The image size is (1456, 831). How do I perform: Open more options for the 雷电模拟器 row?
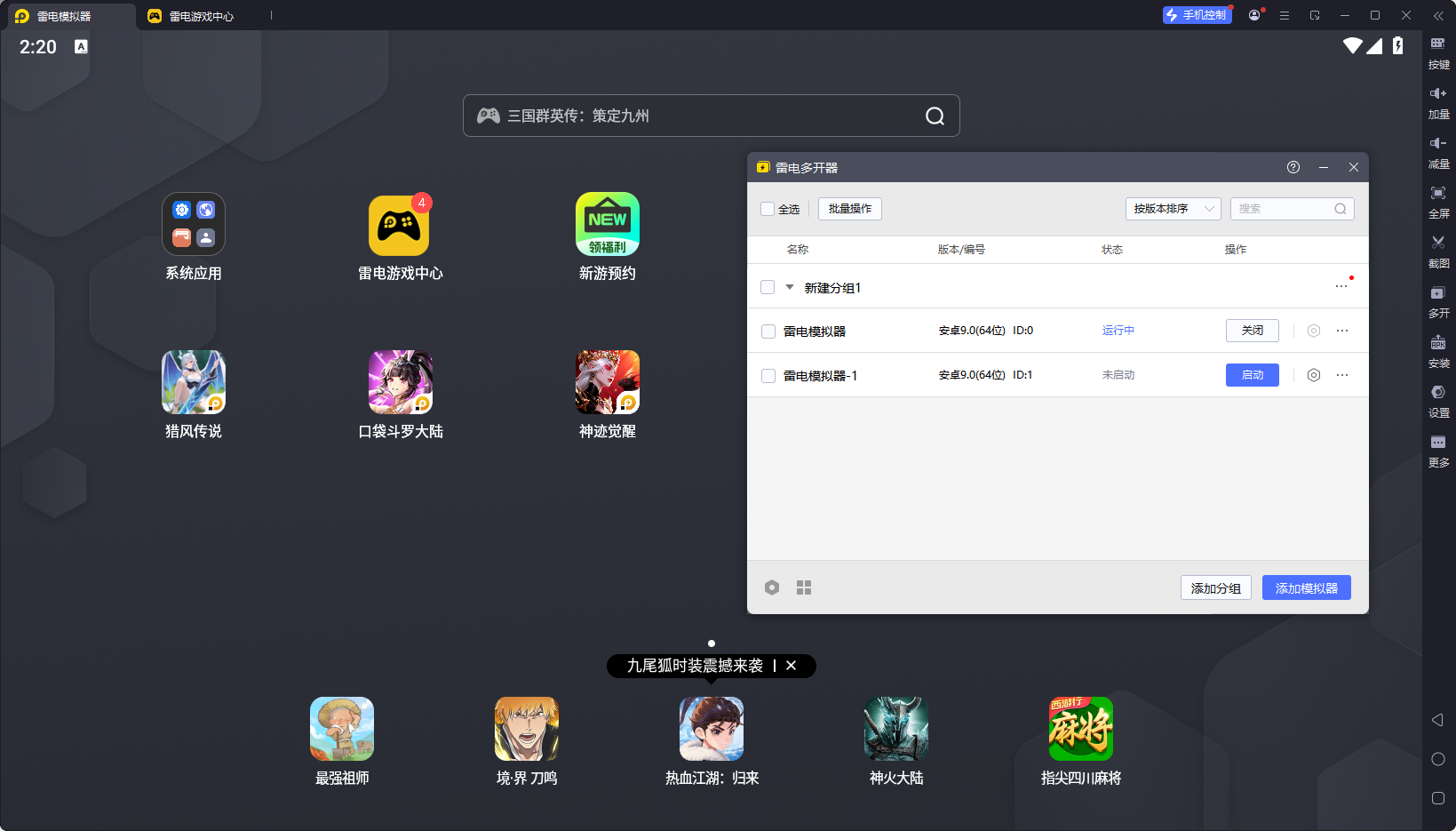[1341, 331]
